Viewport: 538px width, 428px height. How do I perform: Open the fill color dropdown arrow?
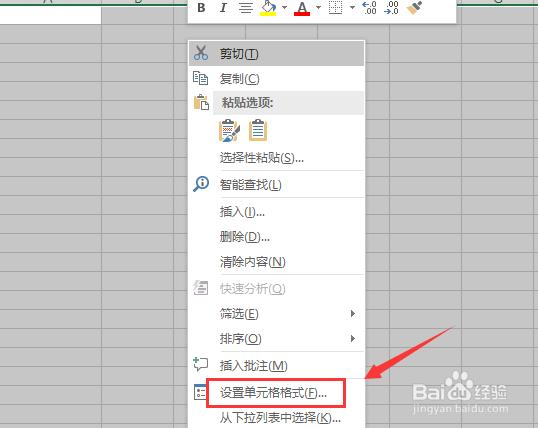[284, 7]
